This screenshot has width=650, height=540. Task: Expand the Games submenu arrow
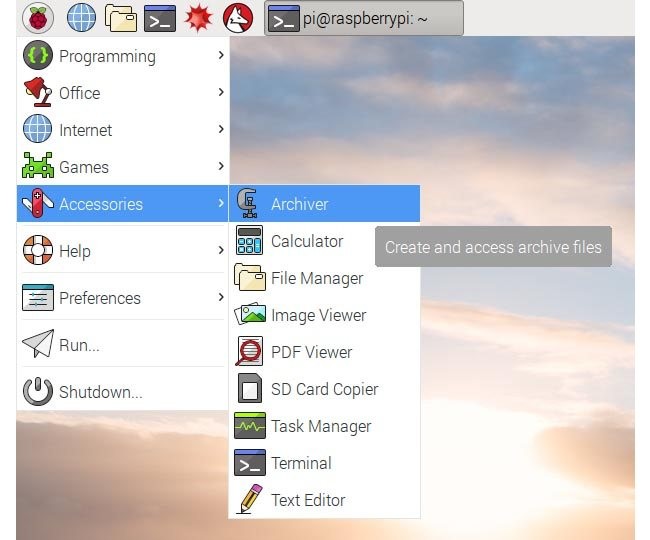[x=221, y=166]
